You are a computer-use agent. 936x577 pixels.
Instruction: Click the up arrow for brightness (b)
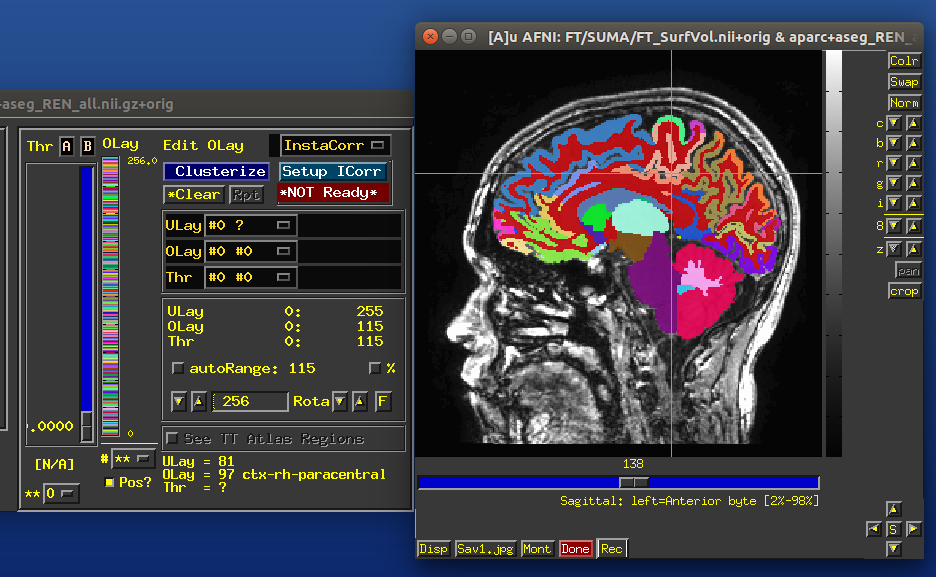point(913,143)
